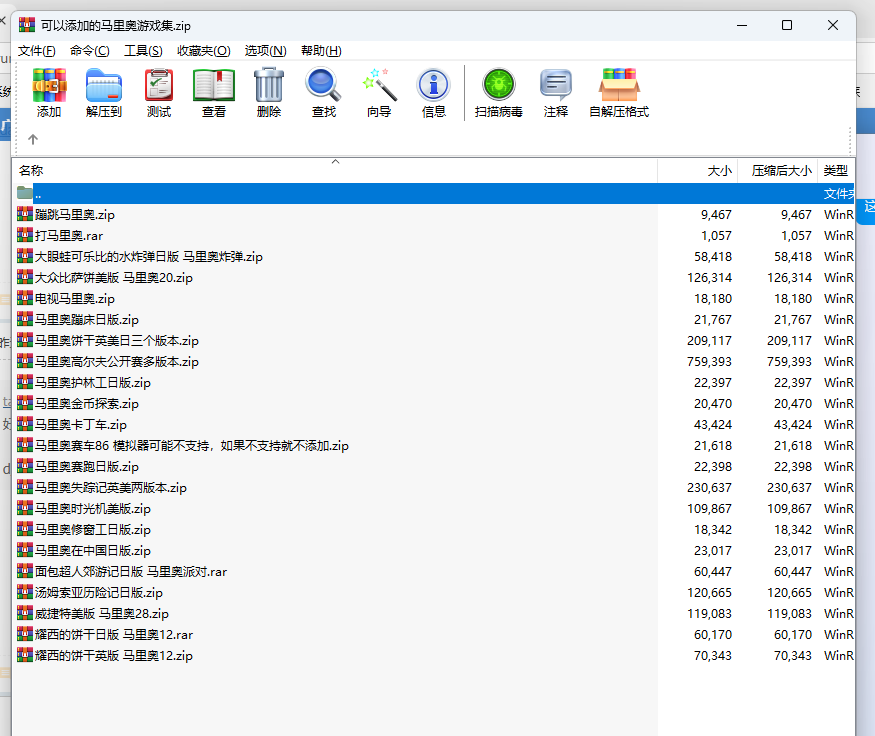Viewport: 875px width, 736px height.
Task: Click the 删除 (Delete) trash icon
Action: (269, 92)
